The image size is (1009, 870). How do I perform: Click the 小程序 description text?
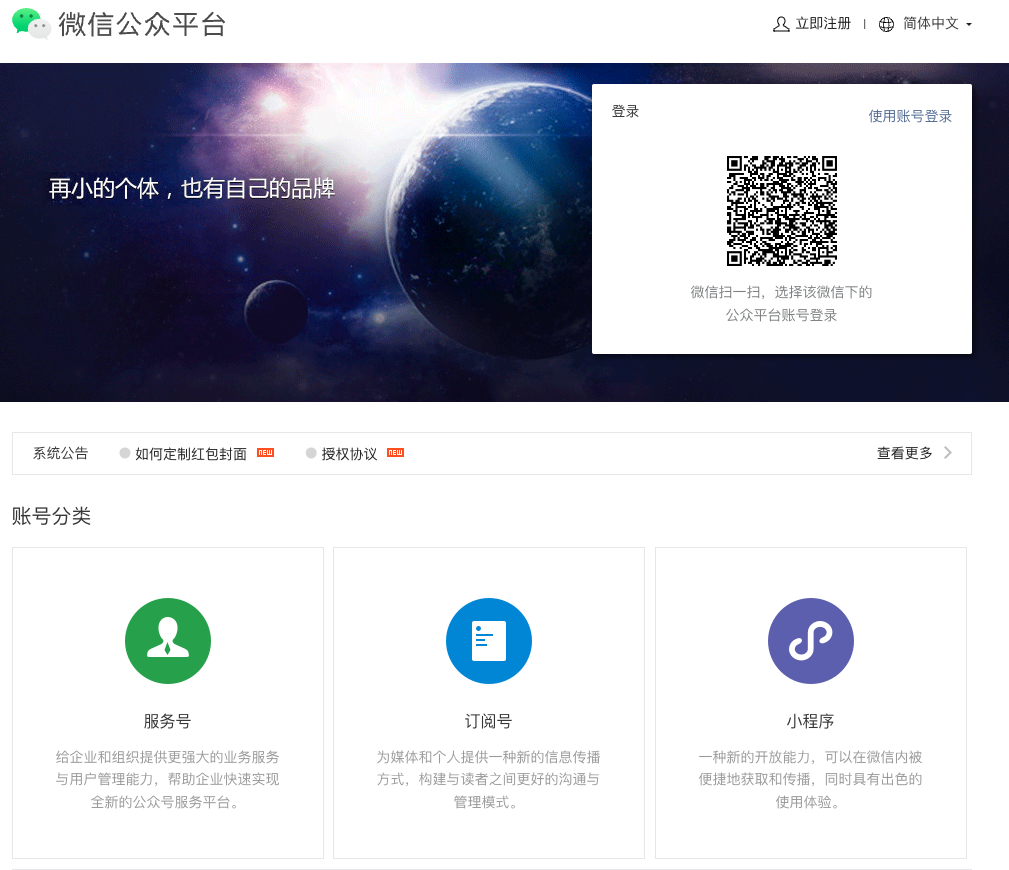click(810, 779)
